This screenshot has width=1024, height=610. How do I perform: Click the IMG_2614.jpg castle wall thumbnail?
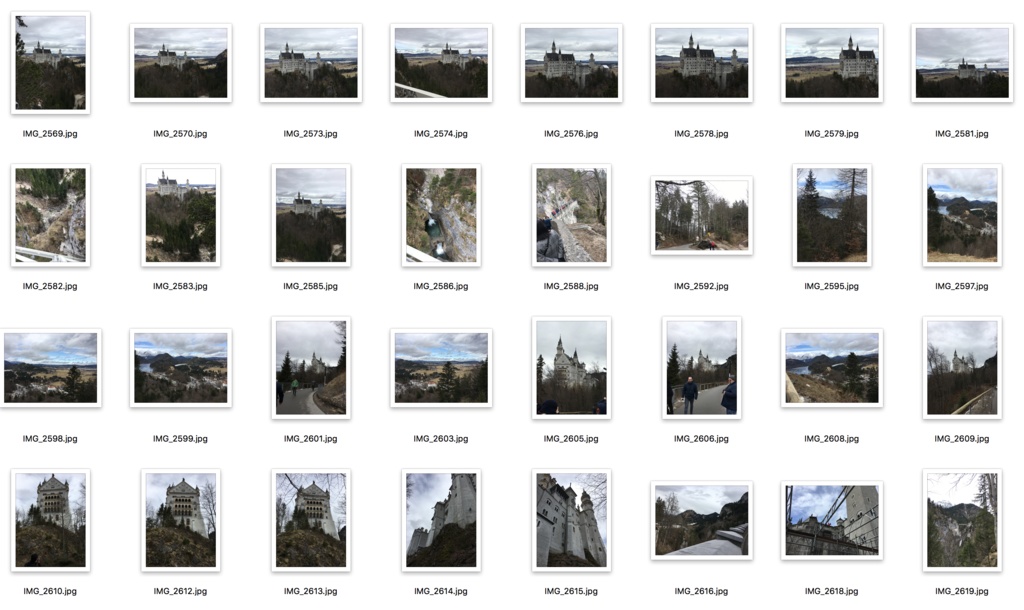click(441, 520)
